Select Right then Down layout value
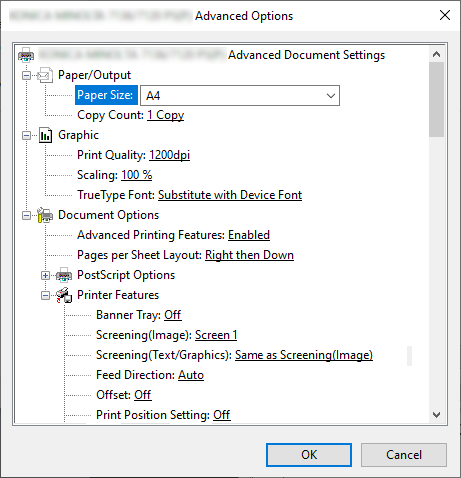The width and height of the screenshot is (461, 478). click(x=249, y=255)
